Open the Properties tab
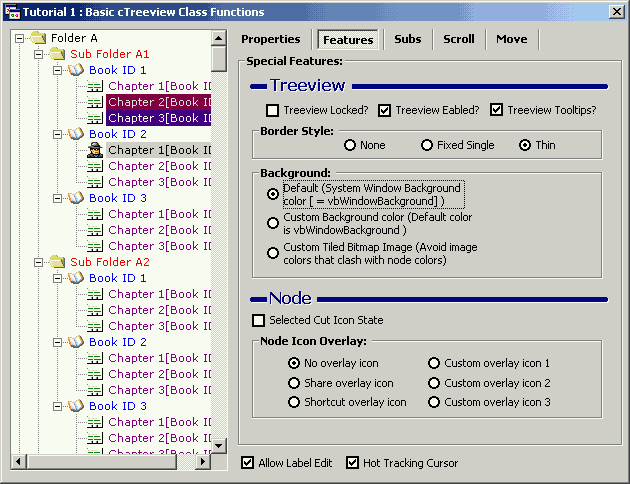Screen dimensions: 630x484 pyautogui.click(x=271, y=39)
